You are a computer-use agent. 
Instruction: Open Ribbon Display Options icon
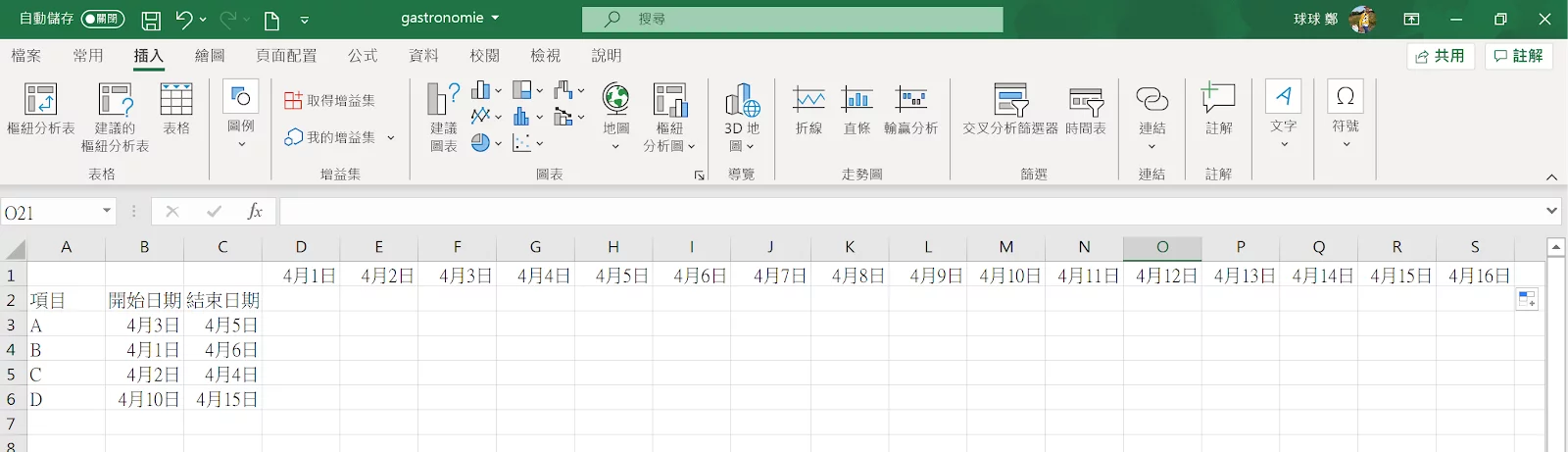[x=1411, y=19]
